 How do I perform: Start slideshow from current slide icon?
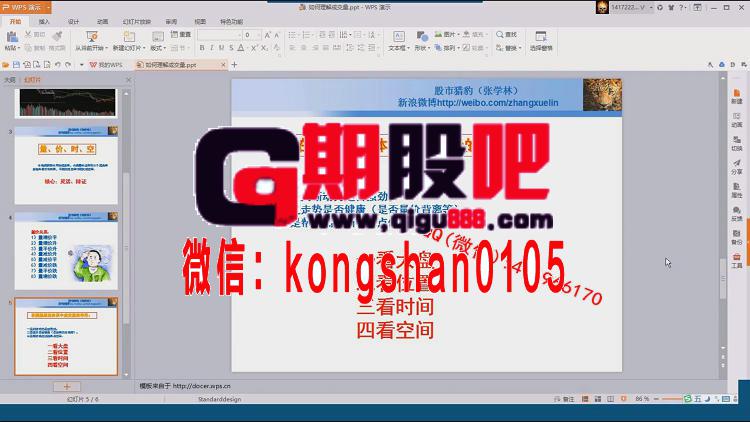91,36
